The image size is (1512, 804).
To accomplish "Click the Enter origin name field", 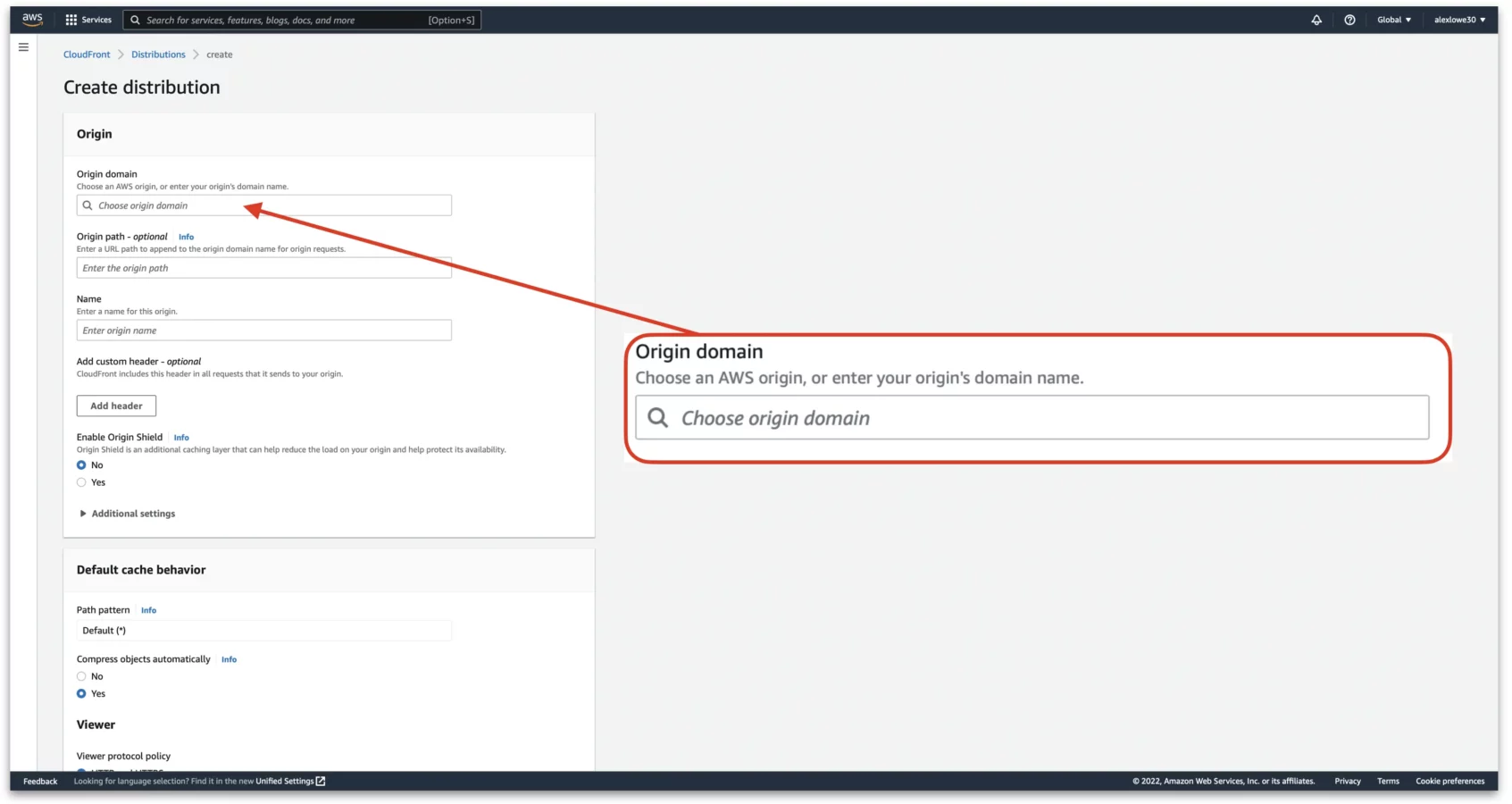I will click(264, 331).
